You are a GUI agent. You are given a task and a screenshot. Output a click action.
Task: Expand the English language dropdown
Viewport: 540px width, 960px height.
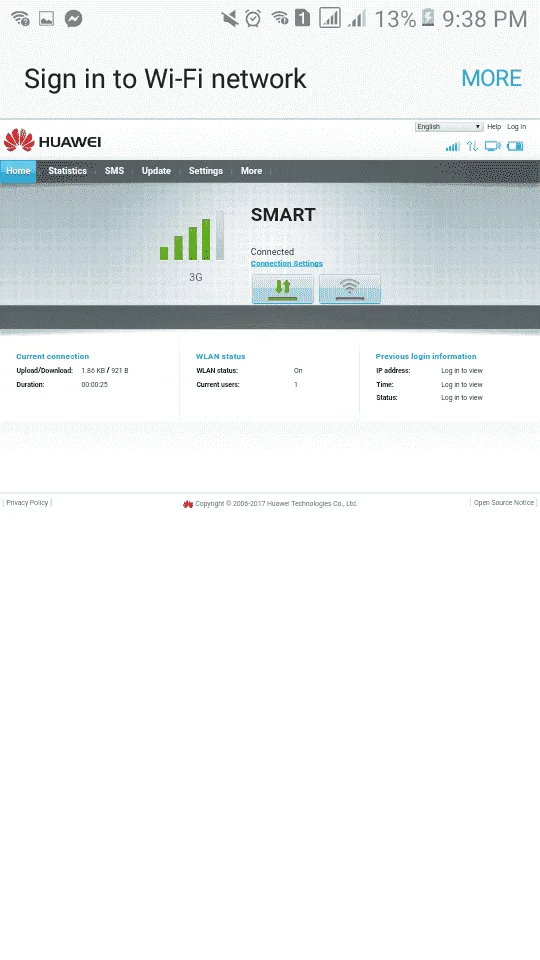click(449, 127)
